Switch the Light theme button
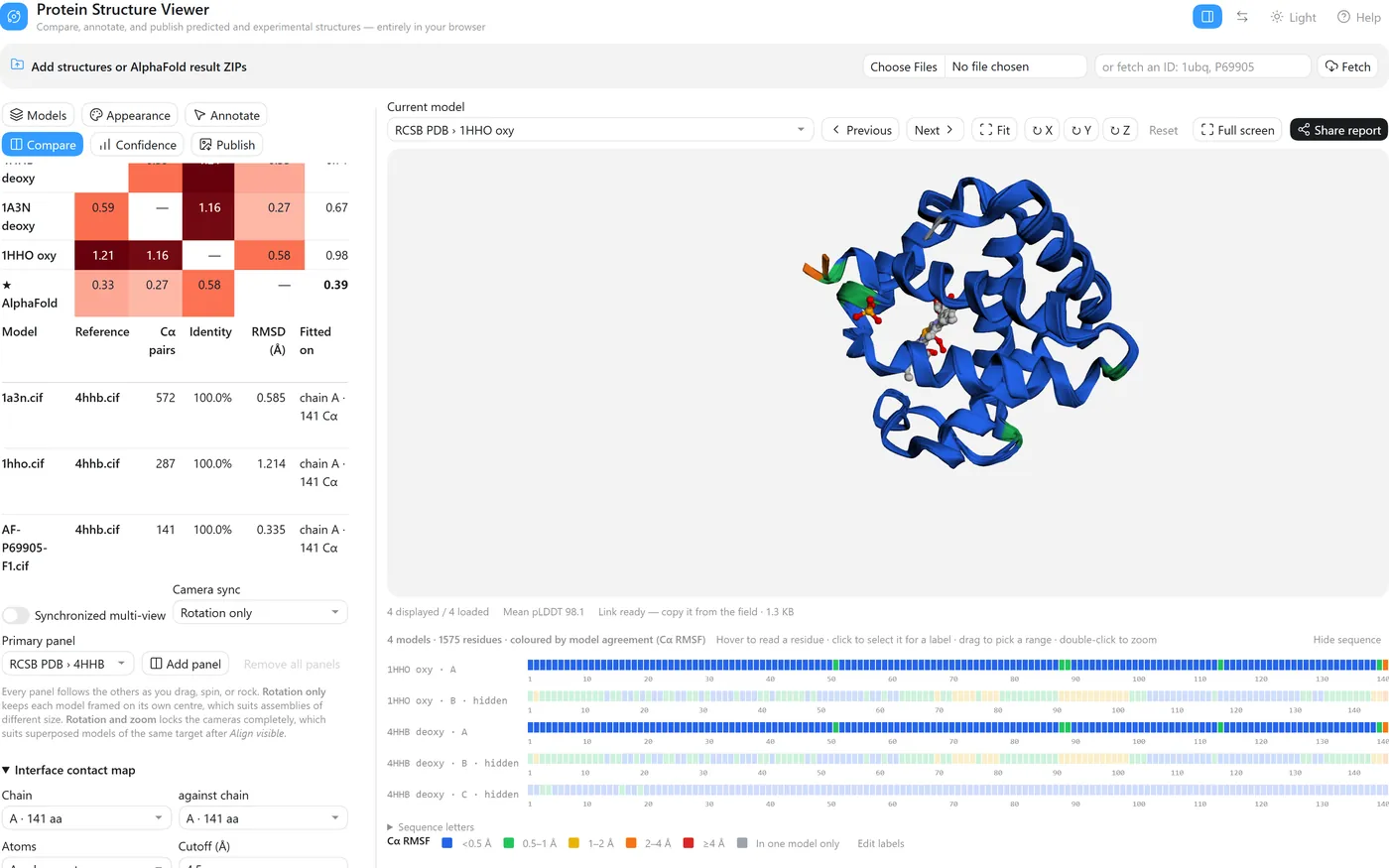Image resolution: width=1389 pixels, height=868 pixels. [x=1293, y=17]
